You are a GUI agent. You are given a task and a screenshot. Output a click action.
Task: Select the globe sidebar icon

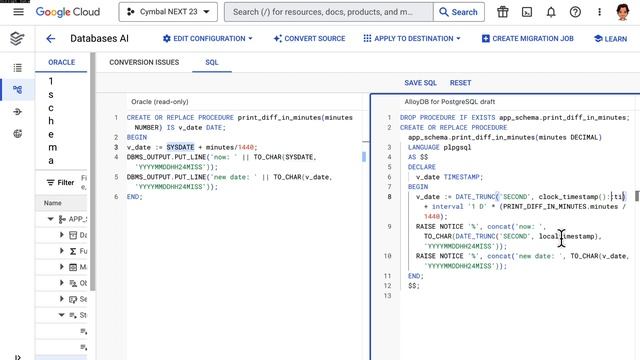pos(17,133)
